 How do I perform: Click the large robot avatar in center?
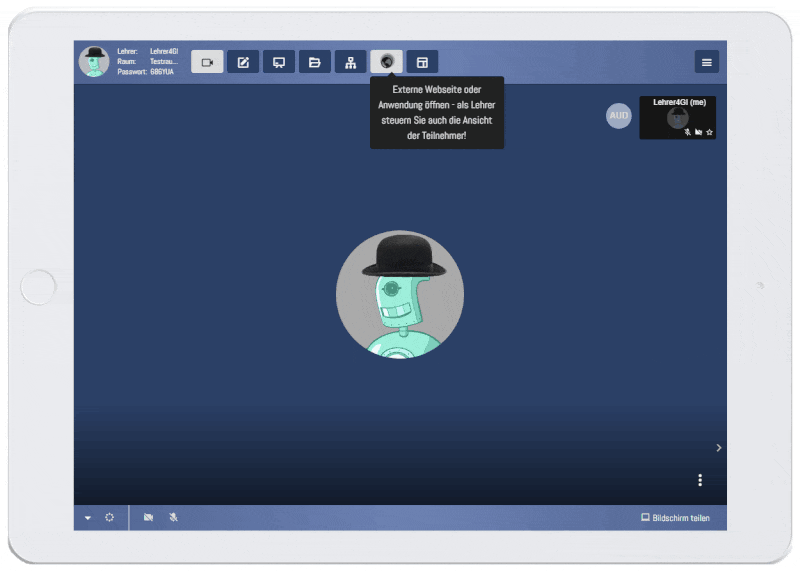pyautogui.click(x=399, y=294)
